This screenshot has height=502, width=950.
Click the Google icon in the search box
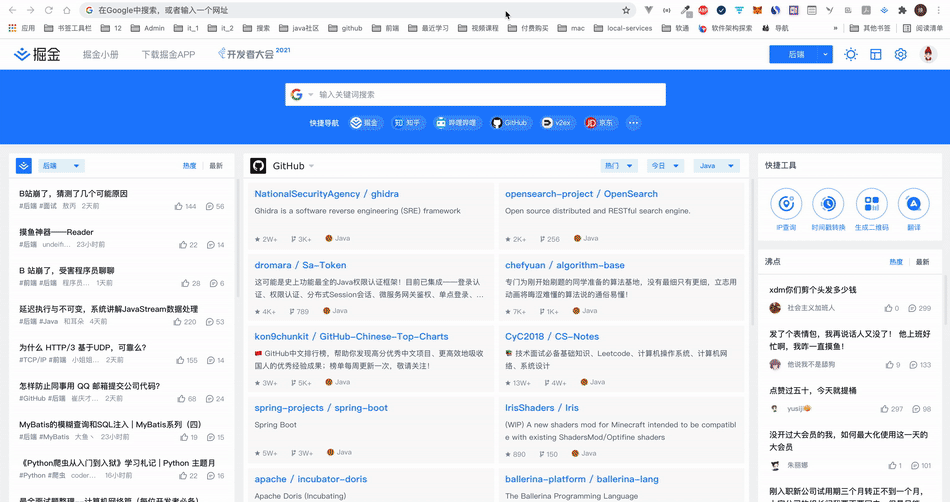pos(296,94)
